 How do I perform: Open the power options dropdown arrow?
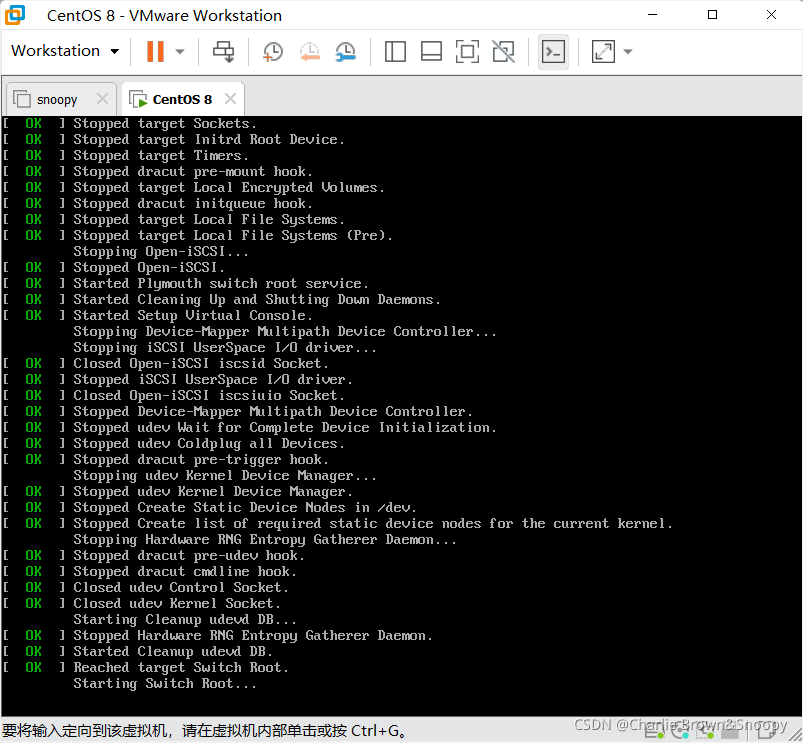[x=180, y=51]
